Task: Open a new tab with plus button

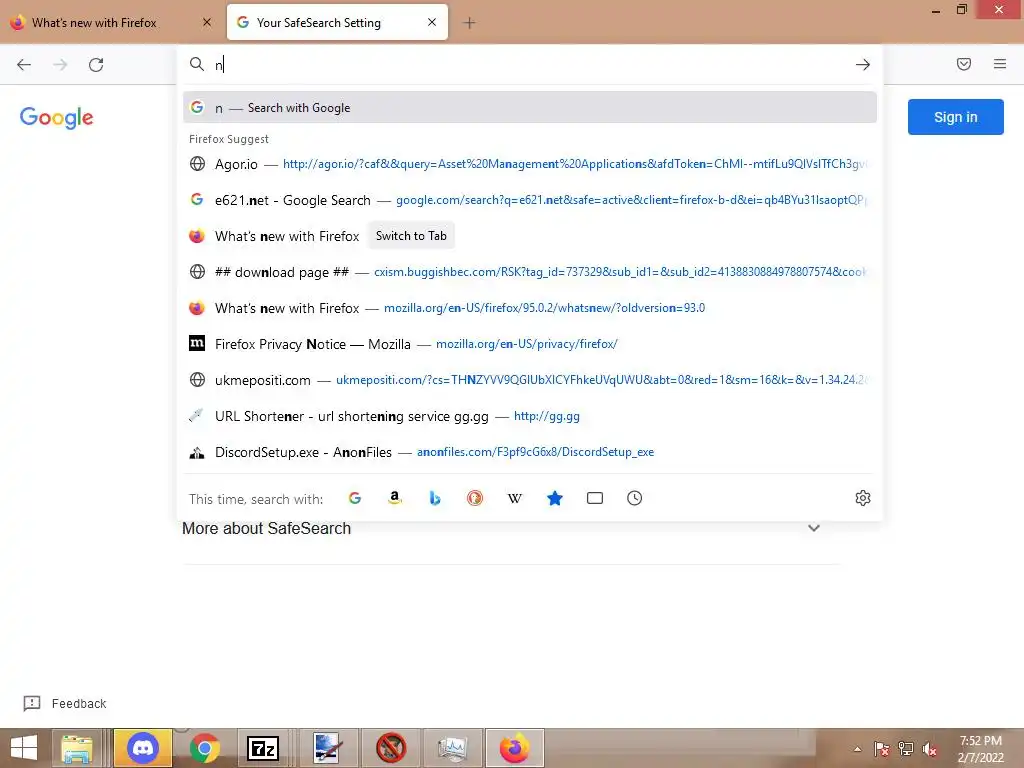Action: [x=469, y=23]
